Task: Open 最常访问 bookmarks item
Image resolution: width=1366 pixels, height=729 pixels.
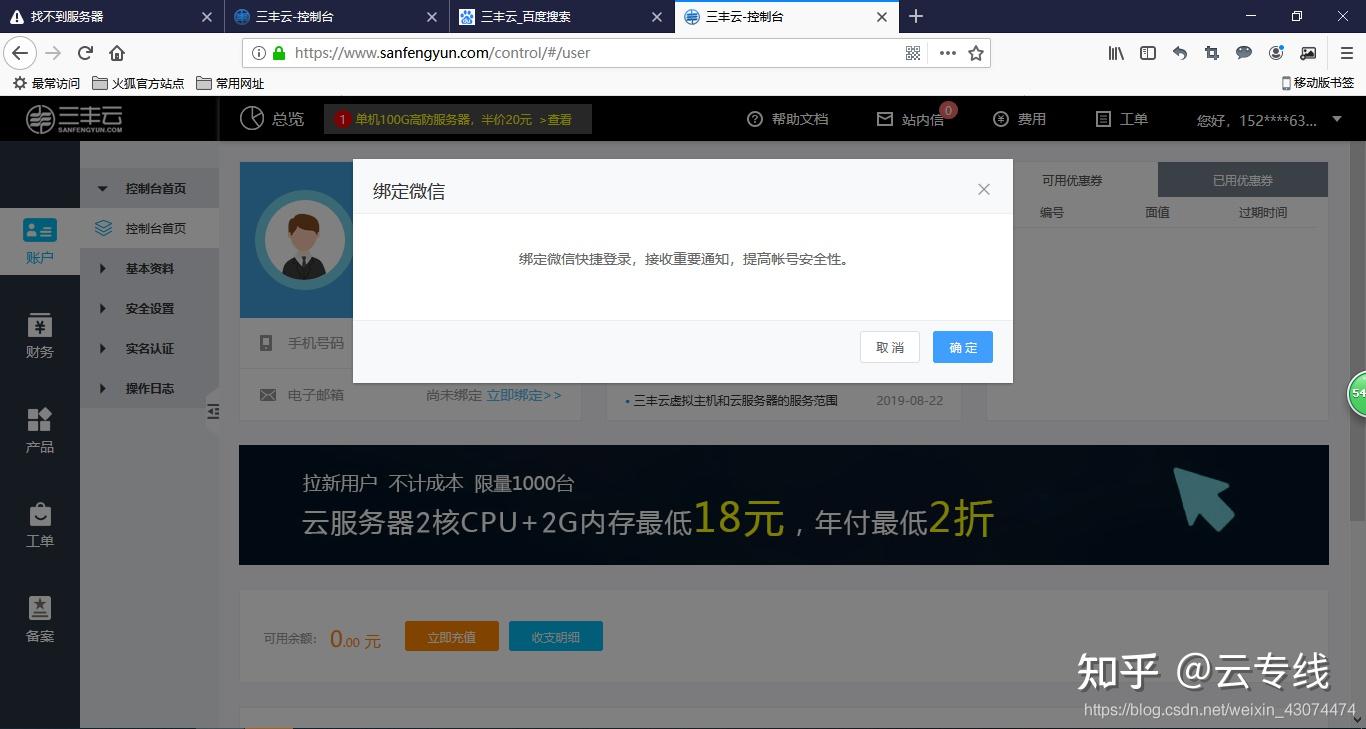Action: (46, 83)
